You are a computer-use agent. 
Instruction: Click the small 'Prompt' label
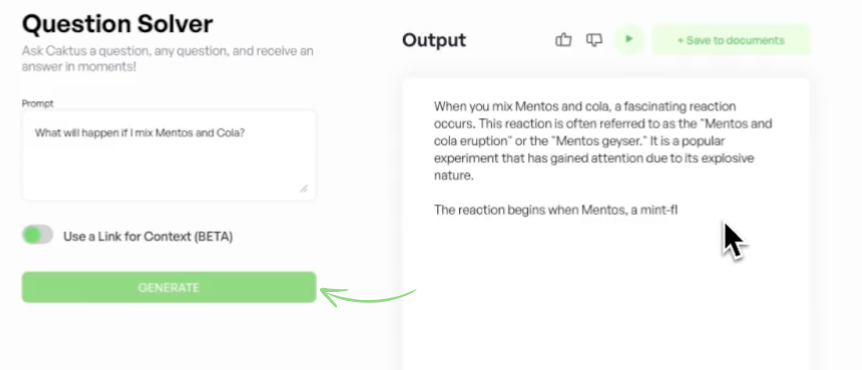pyautogui.click(x=38, y=103)
